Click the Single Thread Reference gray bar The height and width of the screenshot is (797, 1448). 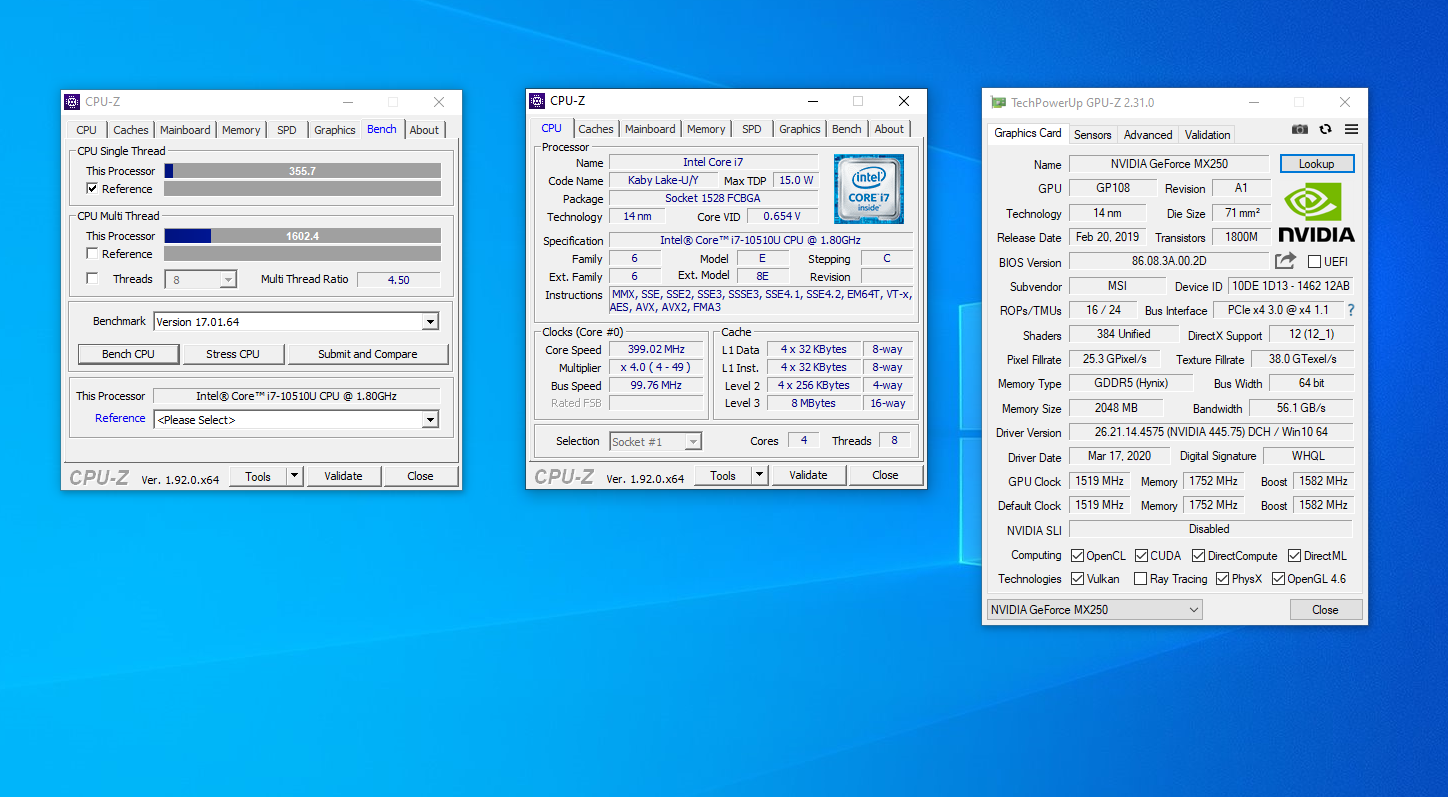(302, 189)
